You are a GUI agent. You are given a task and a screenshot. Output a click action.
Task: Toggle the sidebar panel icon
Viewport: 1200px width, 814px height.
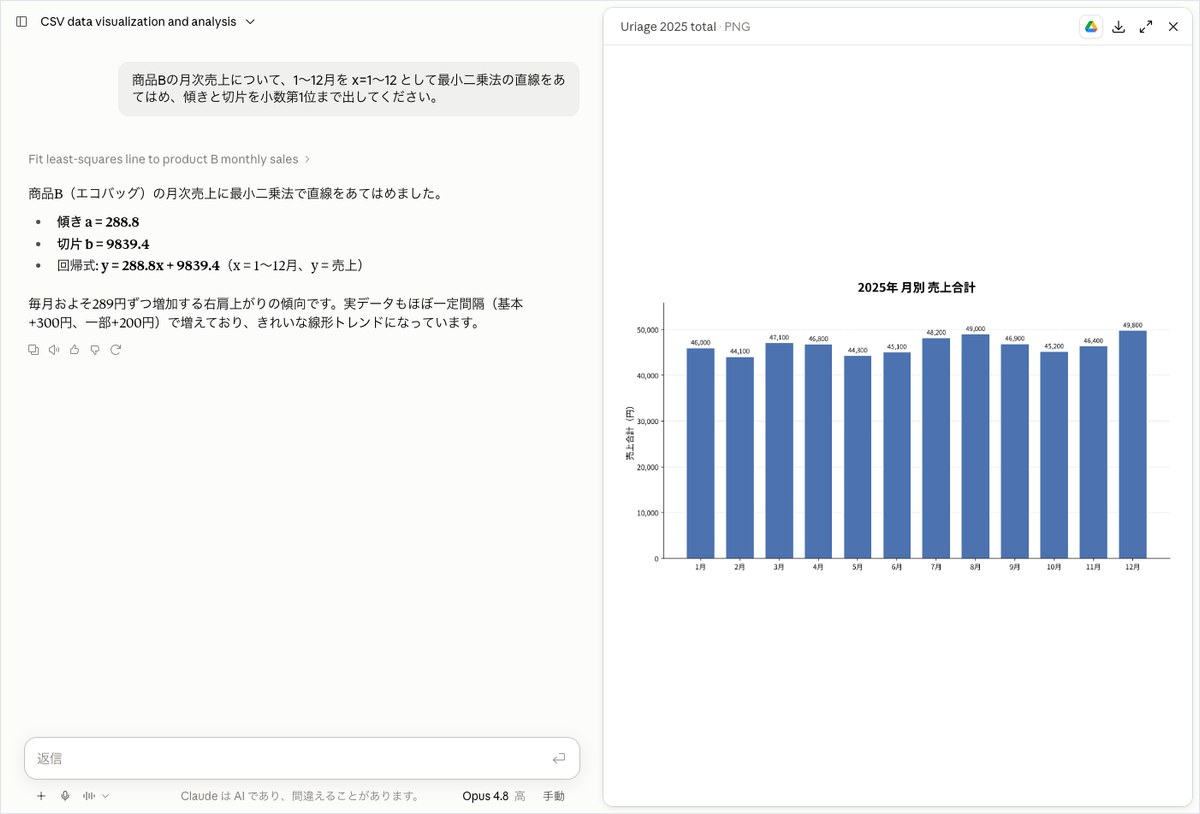22,21
